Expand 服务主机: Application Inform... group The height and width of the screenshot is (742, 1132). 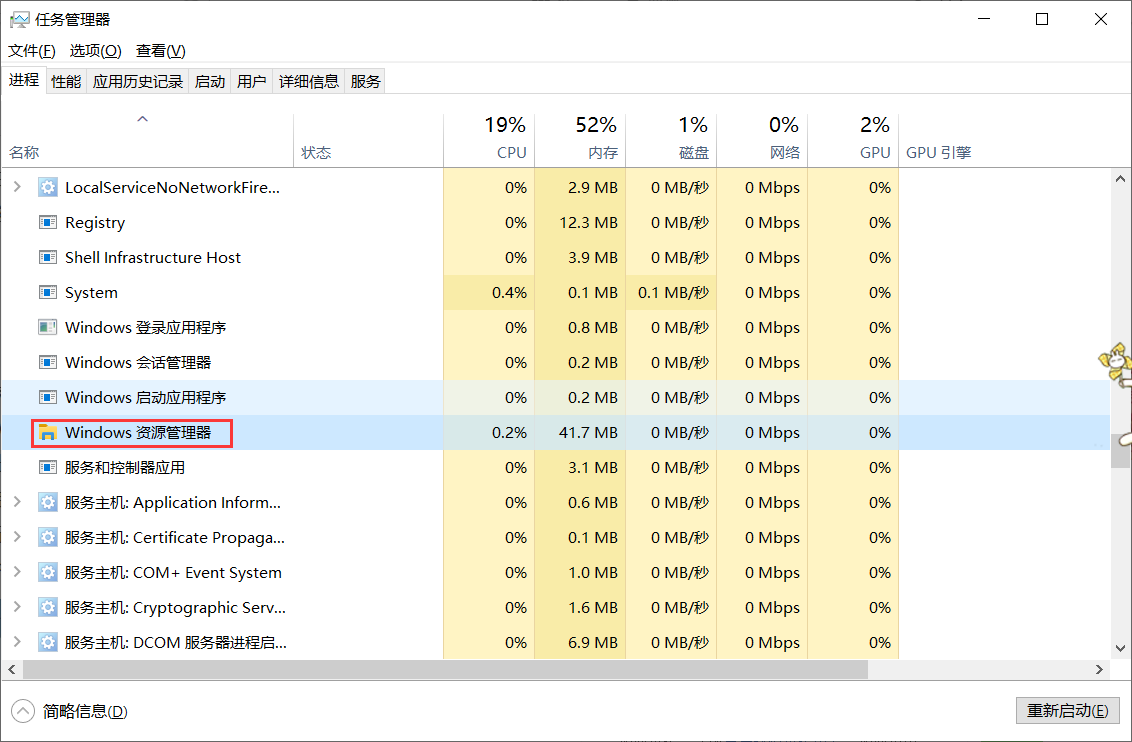pos(17,502)
